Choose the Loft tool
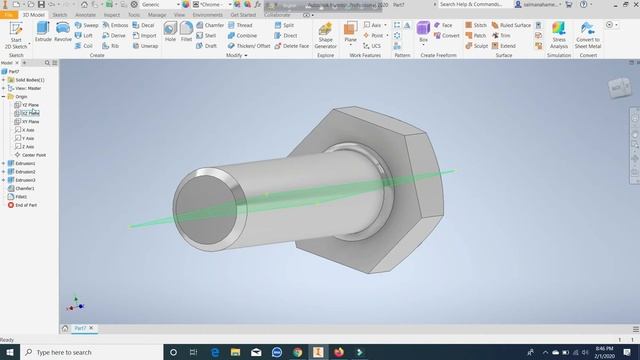The image size is (640, 360). click(x=84, y=36)
